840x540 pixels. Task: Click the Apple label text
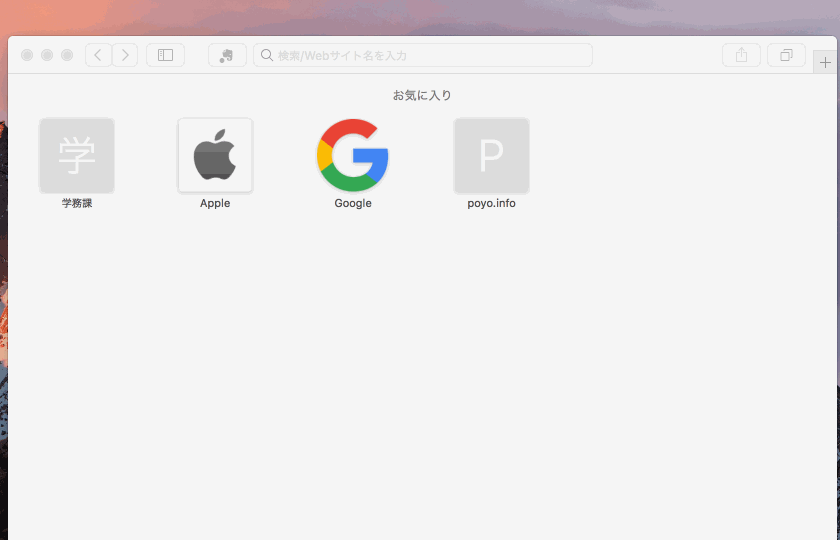215,204
